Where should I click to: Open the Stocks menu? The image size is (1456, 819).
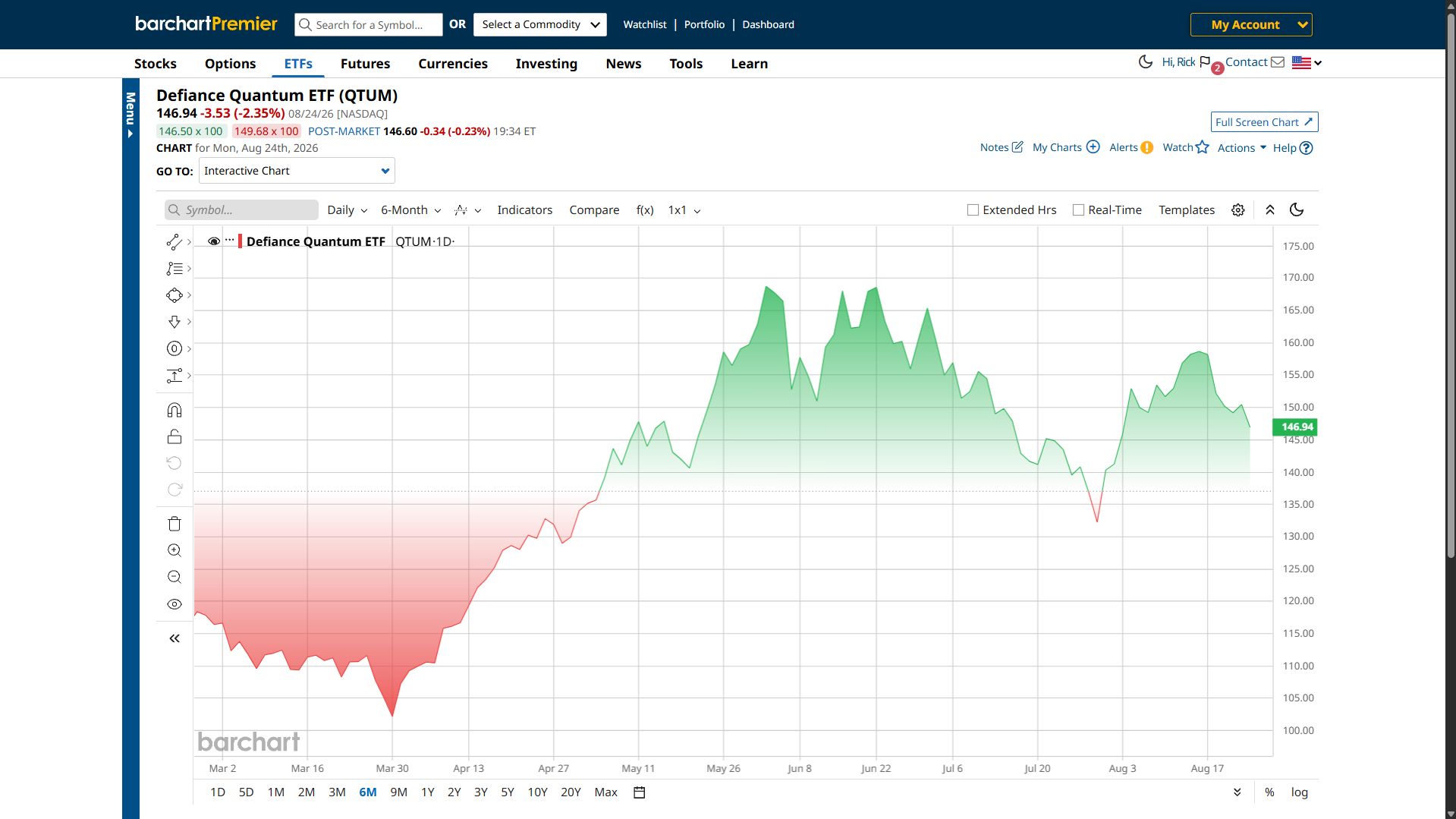156,64
